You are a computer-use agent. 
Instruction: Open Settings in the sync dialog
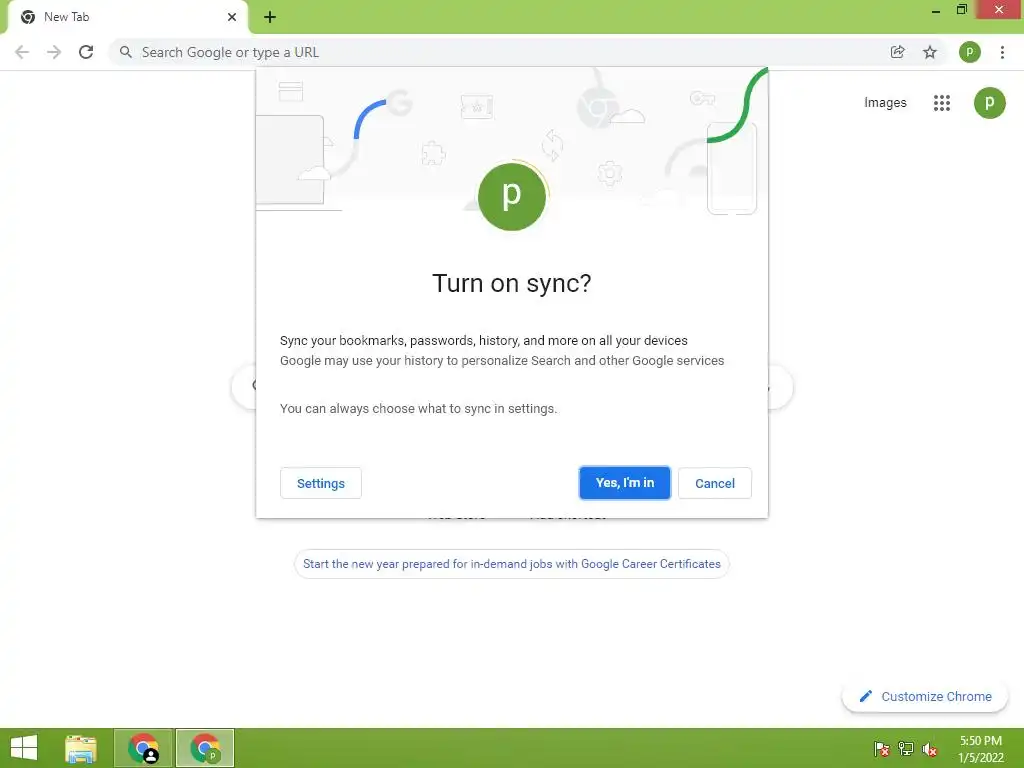[x=321, y=483]
